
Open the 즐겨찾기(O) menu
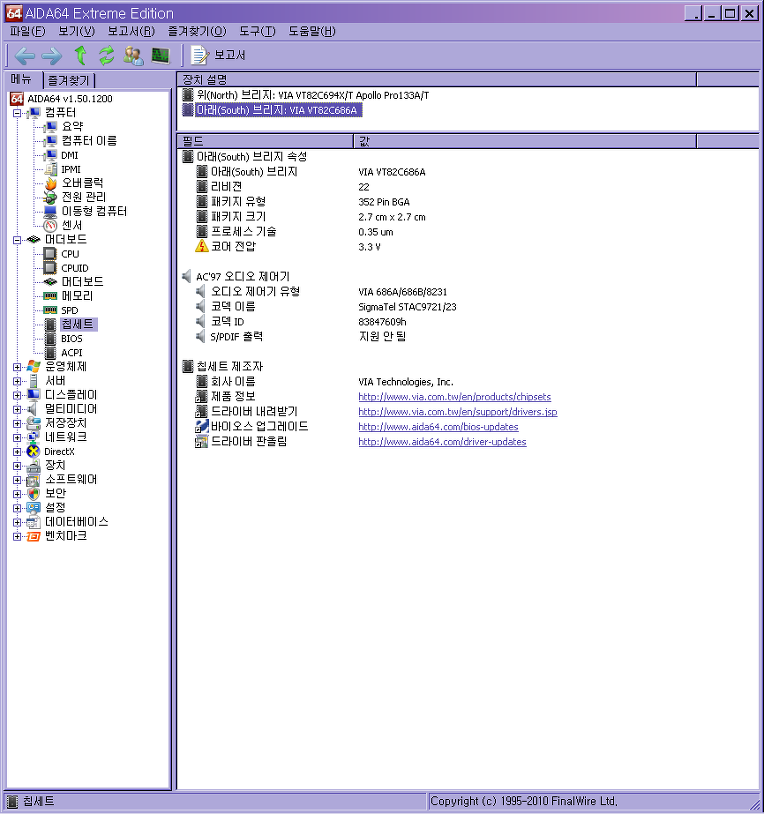tap(197, 31)
